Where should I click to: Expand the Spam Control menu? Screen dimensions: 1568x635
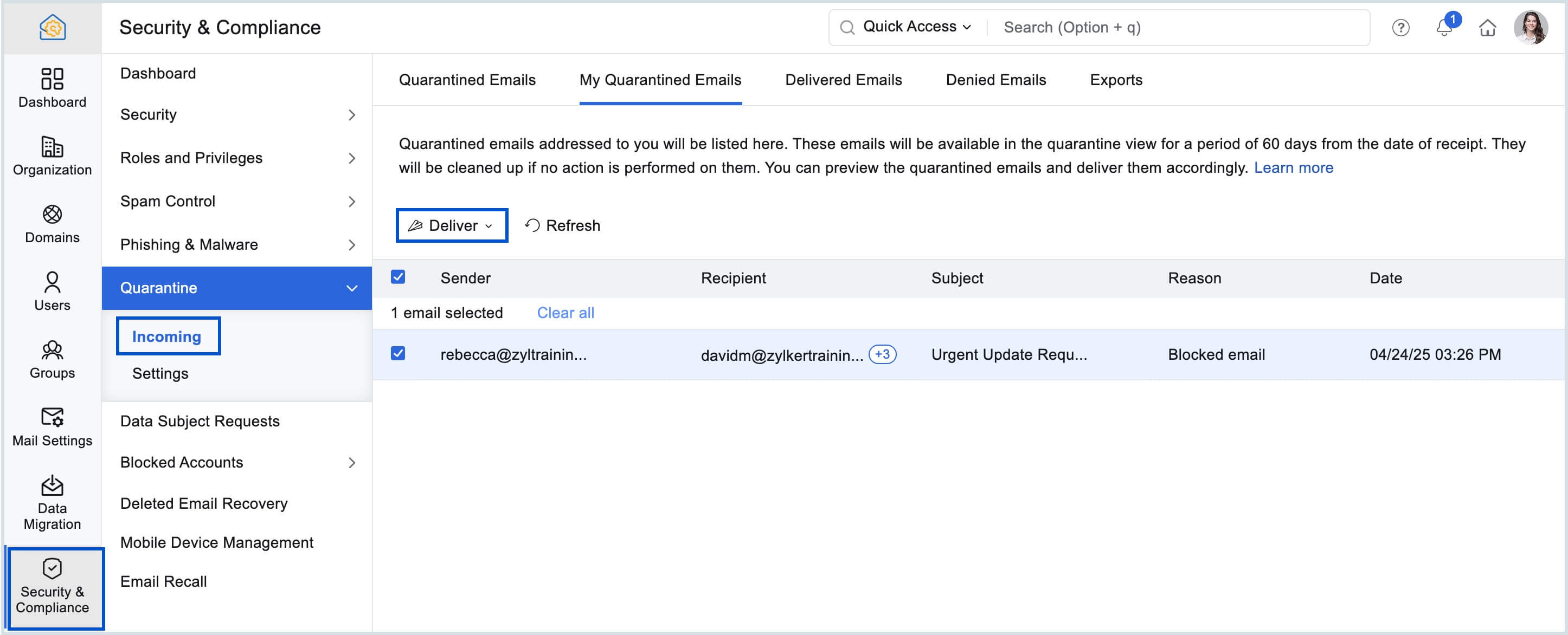click(236, 202)
